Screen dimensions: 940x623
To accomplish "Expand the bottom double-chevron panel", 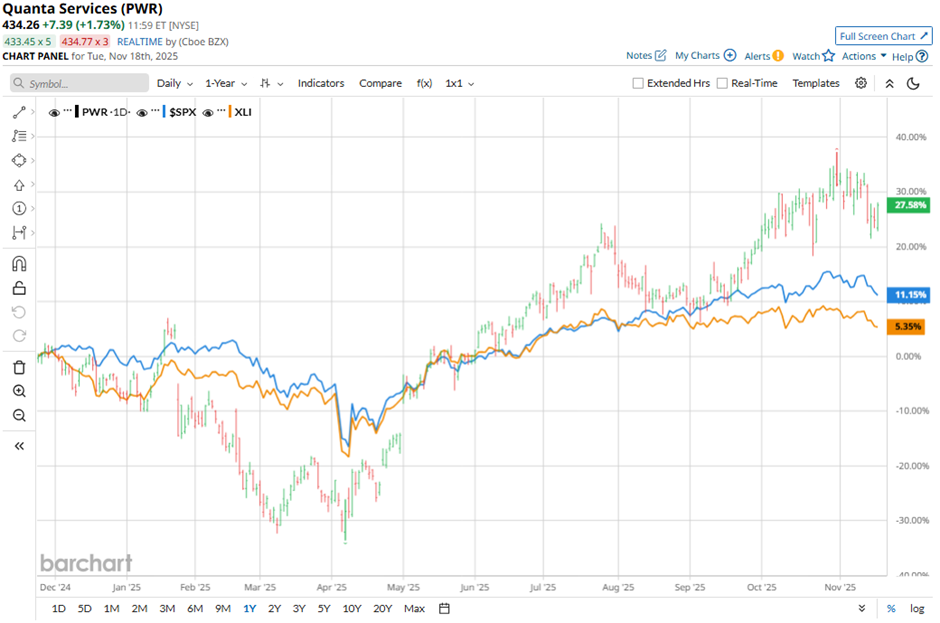I will pos(861,609).
